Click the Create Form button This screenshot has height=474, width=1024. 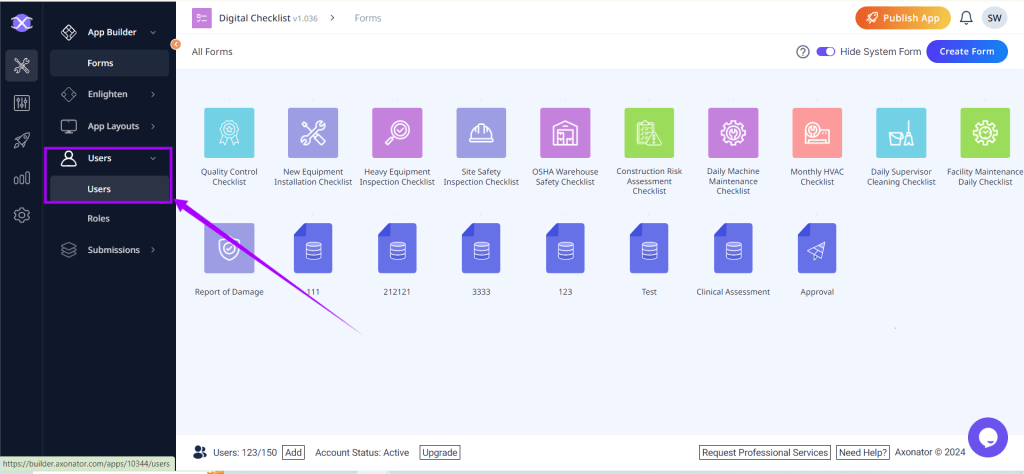(966, 52)
